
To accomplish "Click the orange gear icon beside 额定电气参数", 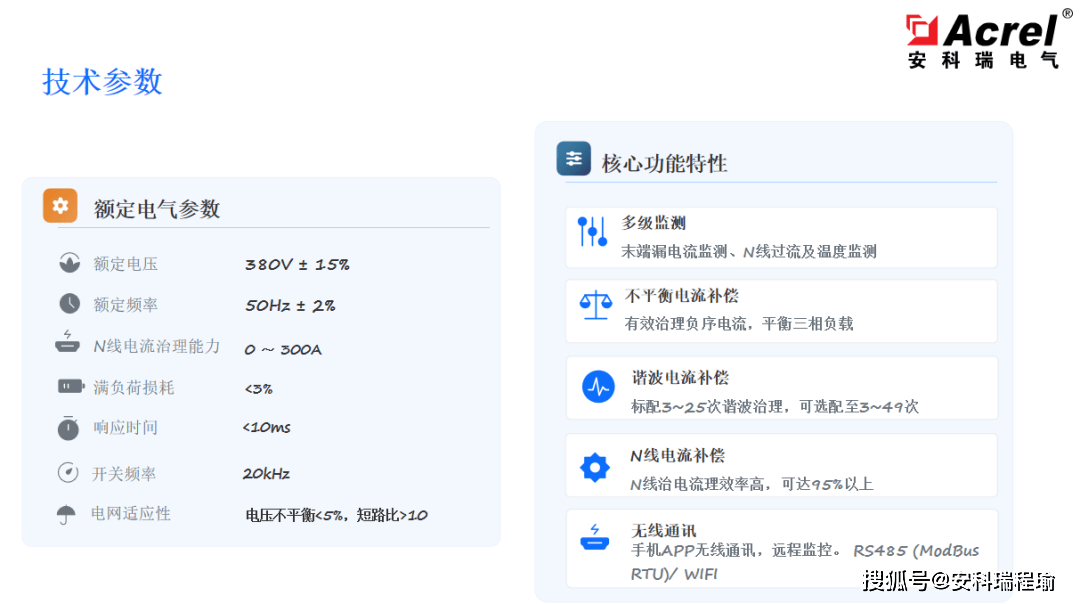I will point(60,205).
